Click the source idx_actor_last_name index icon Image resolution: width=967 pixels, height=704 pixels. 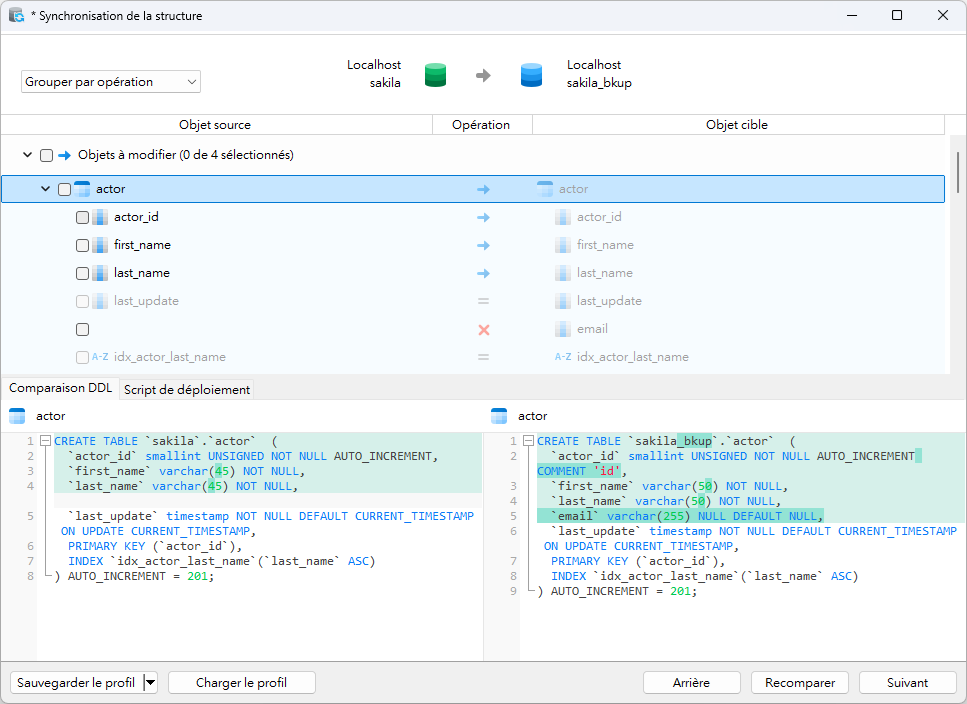pyautogui.click(x=100, y=357)
